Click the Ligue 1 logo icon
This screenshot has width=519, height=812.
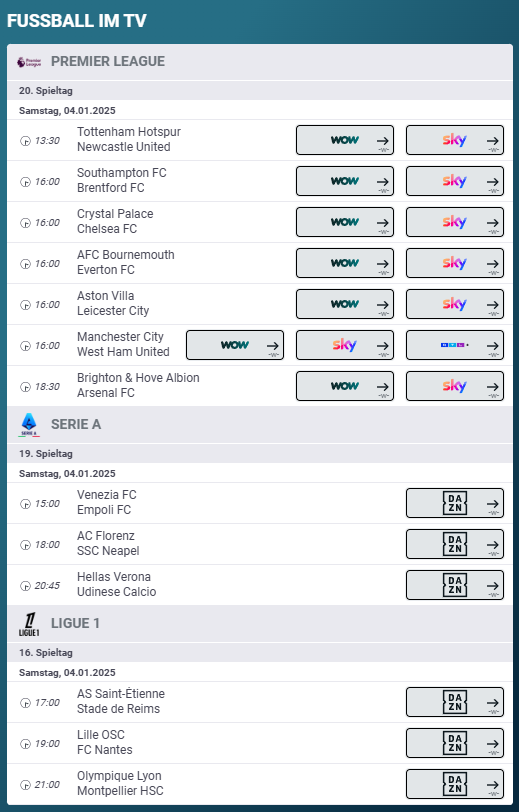(29, 624)
